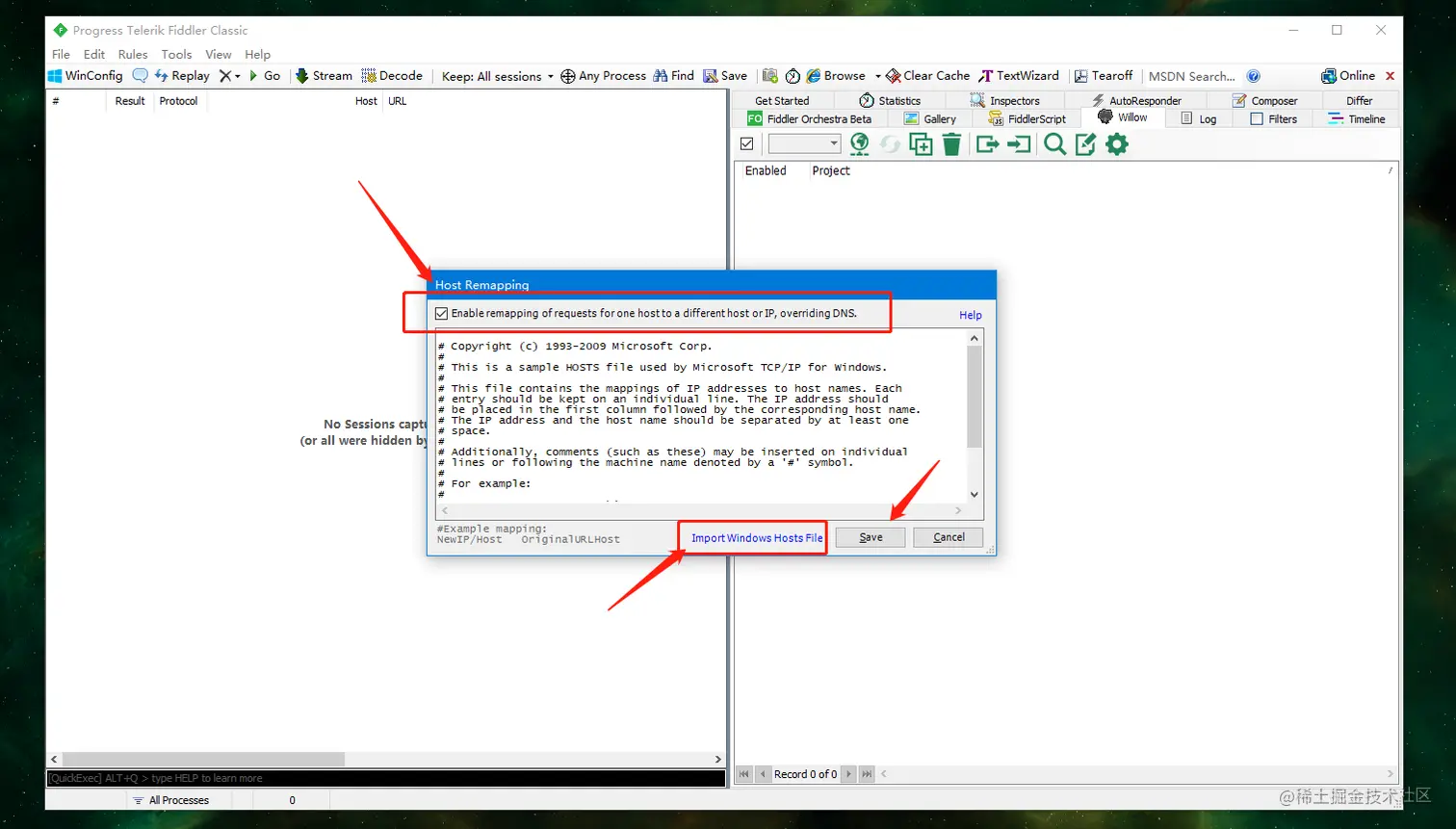Viewport: 1456px width, 829px height.
Task: Click Save in Host Remapping dialog
Action: [871, 537]
